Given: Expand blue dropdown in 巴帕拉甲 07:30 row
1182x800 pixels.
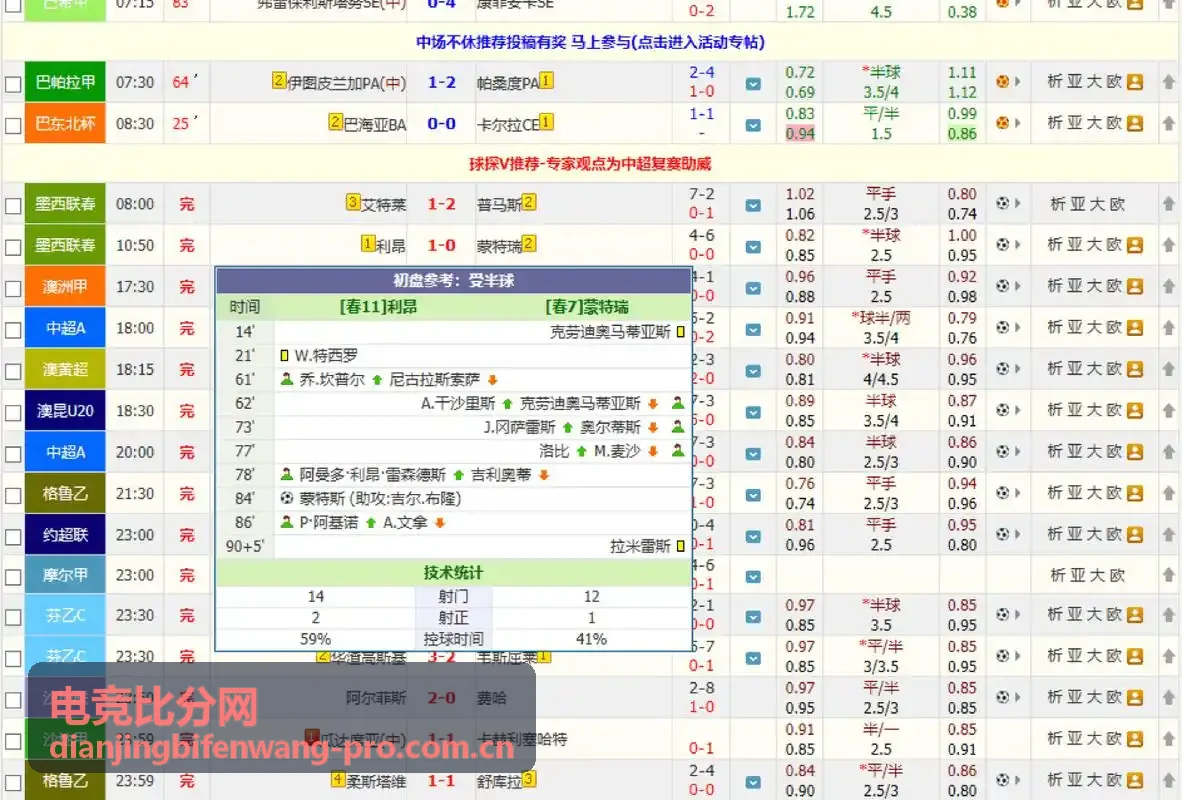Looking at the screenshot, I should tap(753, 84).
